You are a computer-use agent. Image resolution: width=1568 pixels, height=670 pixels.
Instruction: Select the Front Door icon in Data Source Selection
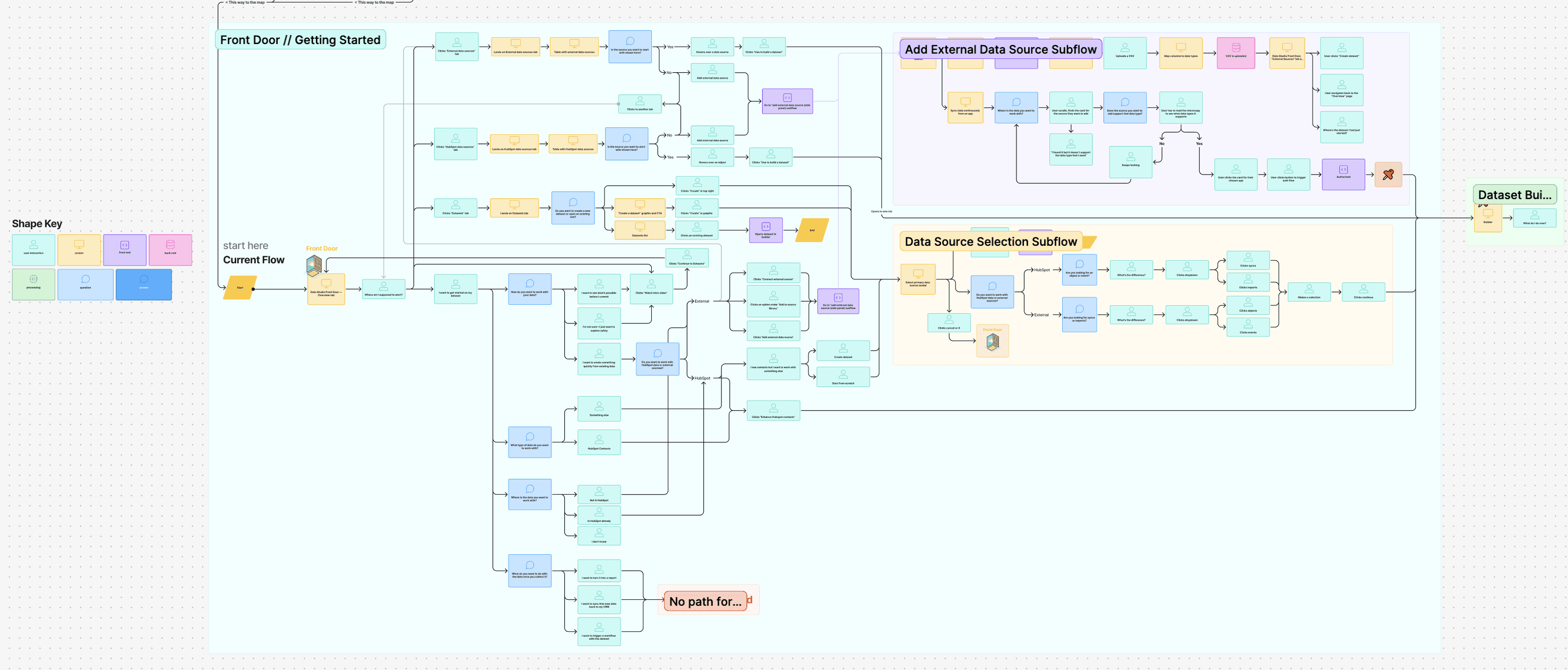992,342
